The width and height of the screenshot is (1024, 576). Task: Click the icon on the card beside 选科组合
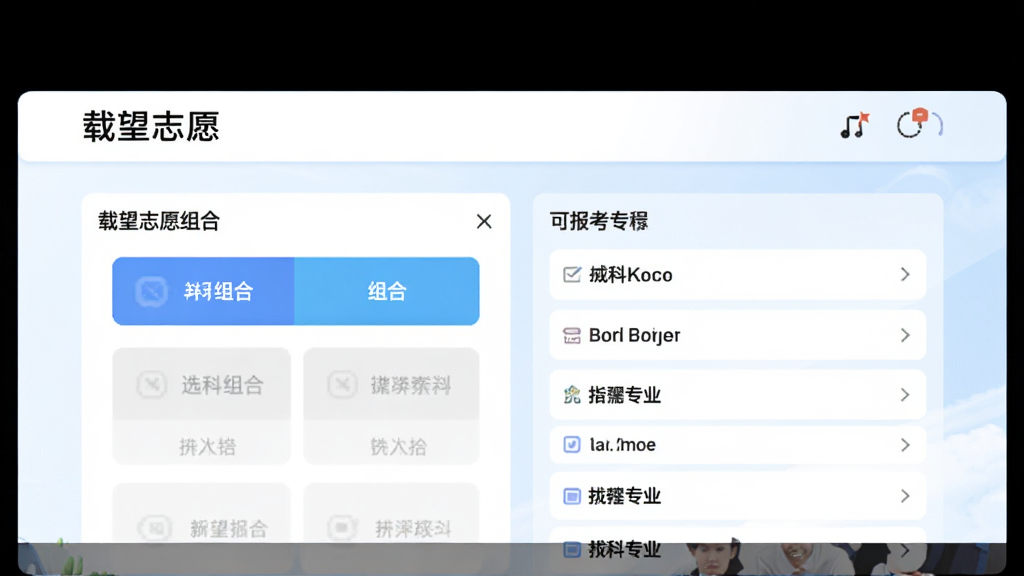click(342, 385)
